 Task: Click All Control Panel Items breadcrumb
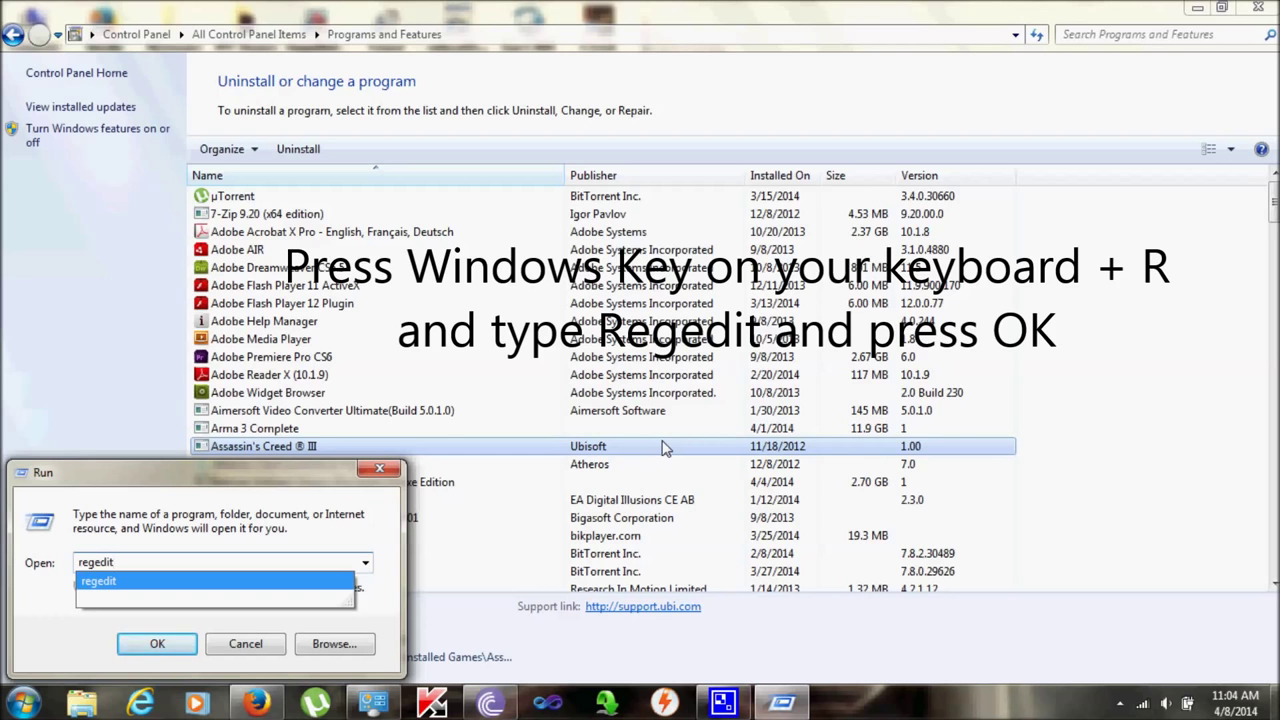[249, 34]
